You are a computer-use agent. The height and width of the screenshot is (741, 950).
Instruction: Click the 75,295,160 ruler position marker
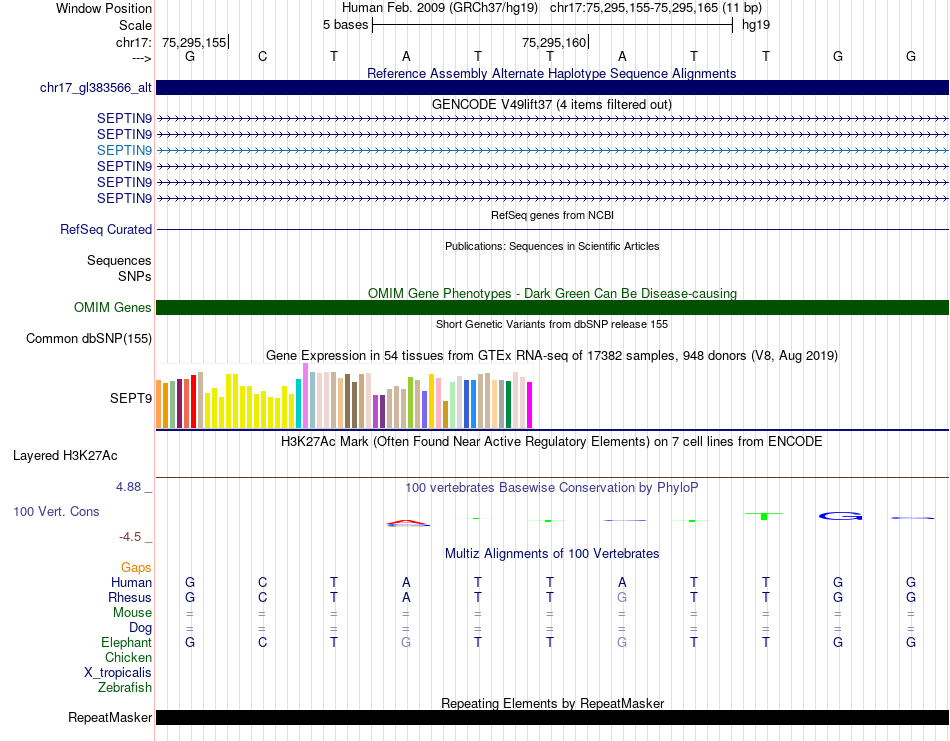coord(554,42)
